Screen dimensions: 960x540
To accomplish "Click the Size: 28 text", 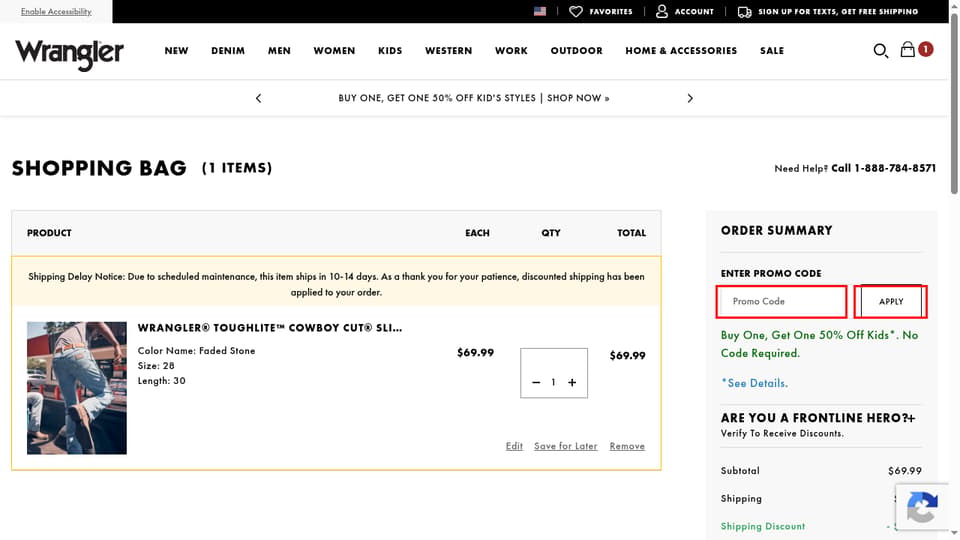I will pos(156,366).
